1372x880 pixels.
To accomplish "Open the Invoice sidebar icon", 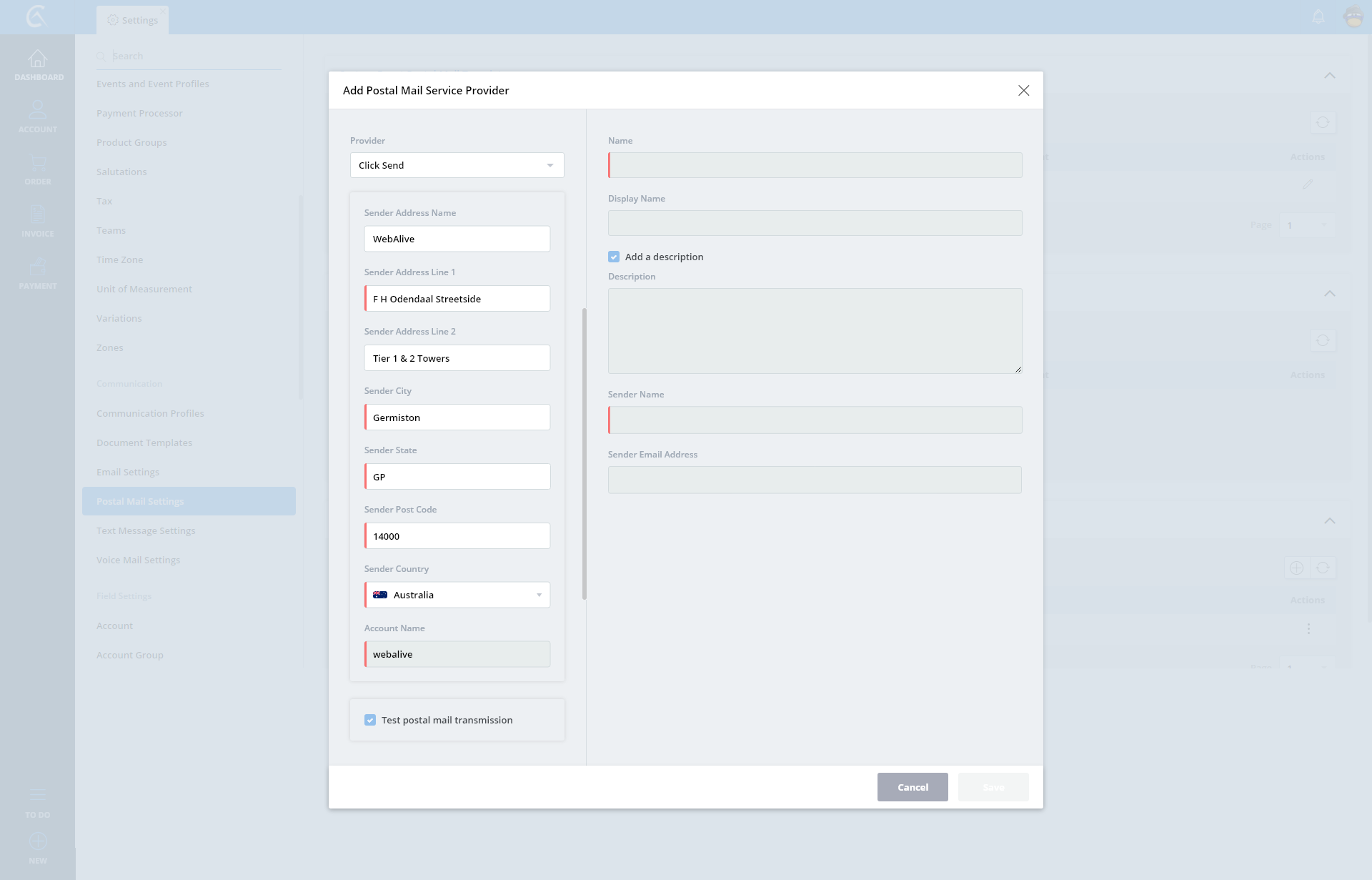I will [38, 214].
